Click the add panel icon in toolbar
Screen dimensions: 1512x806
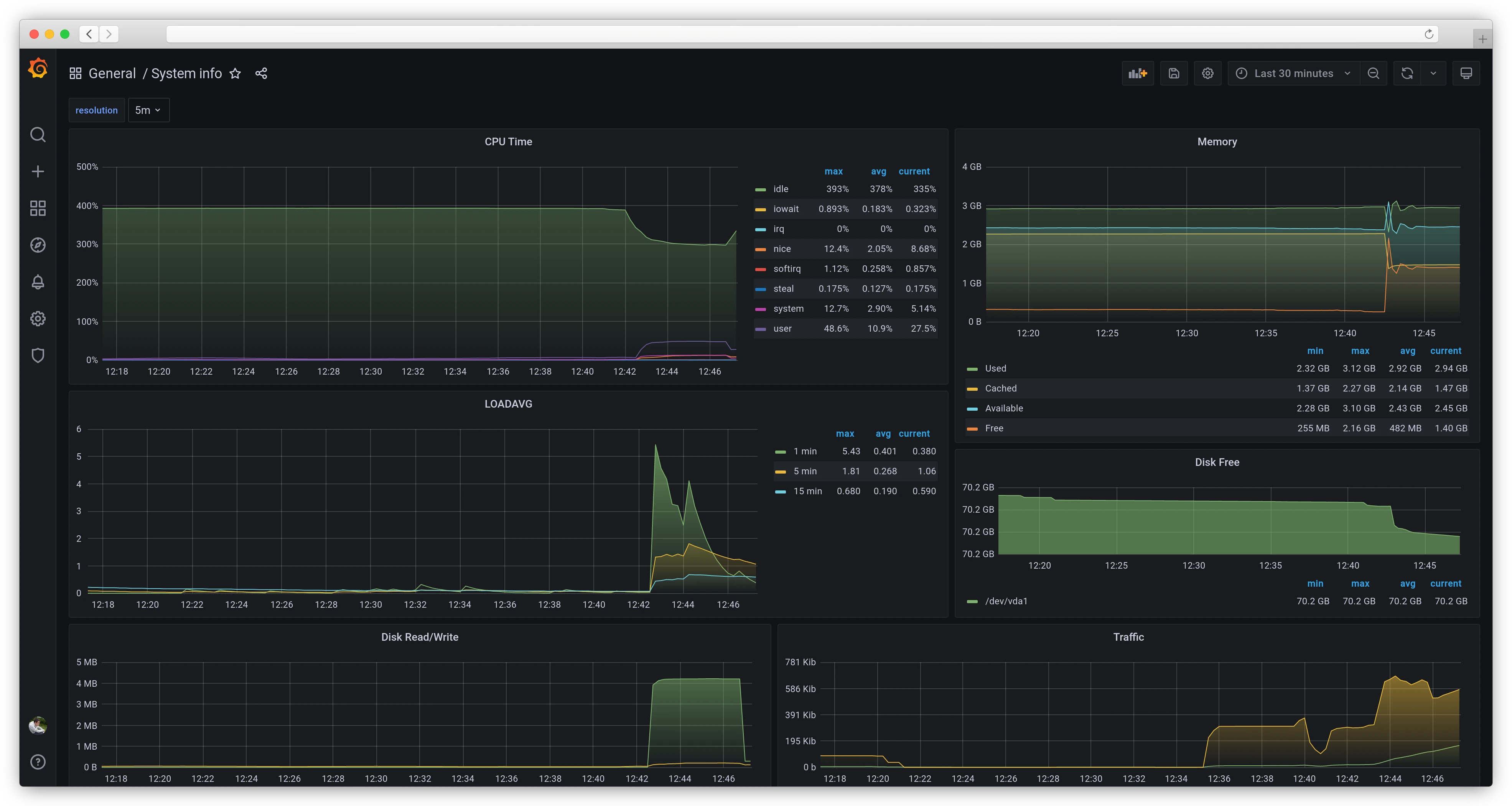[x=1138, y=73]
